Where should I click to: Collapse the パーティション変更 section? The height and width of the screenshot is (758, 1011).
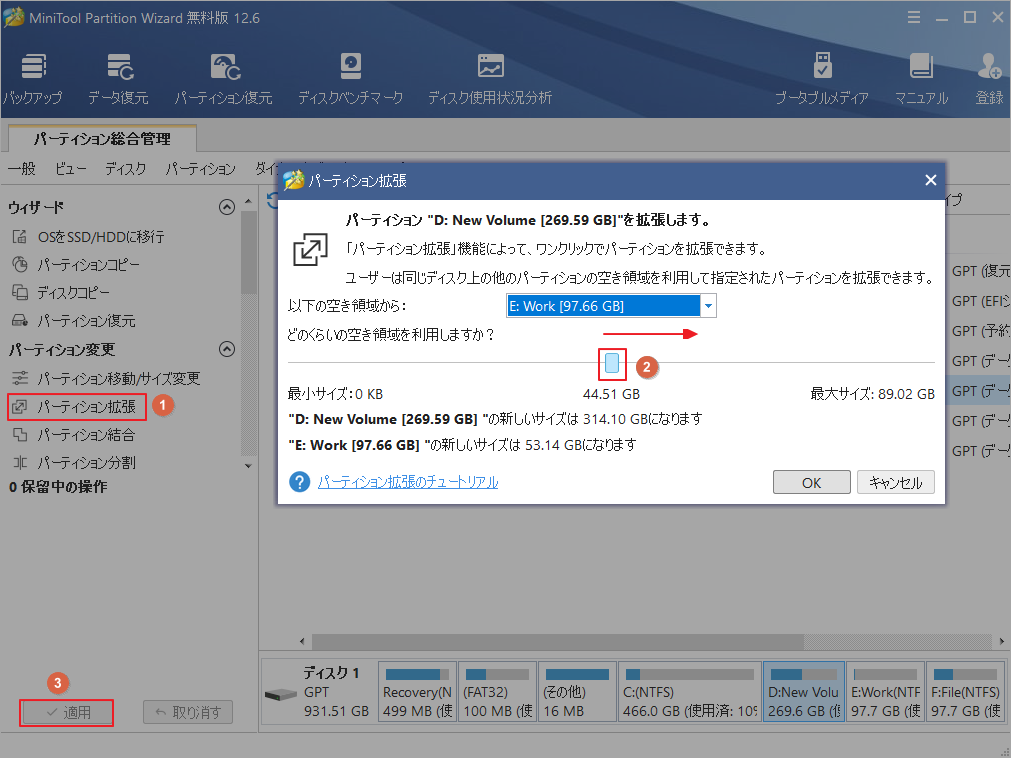(x=227, y=349)
